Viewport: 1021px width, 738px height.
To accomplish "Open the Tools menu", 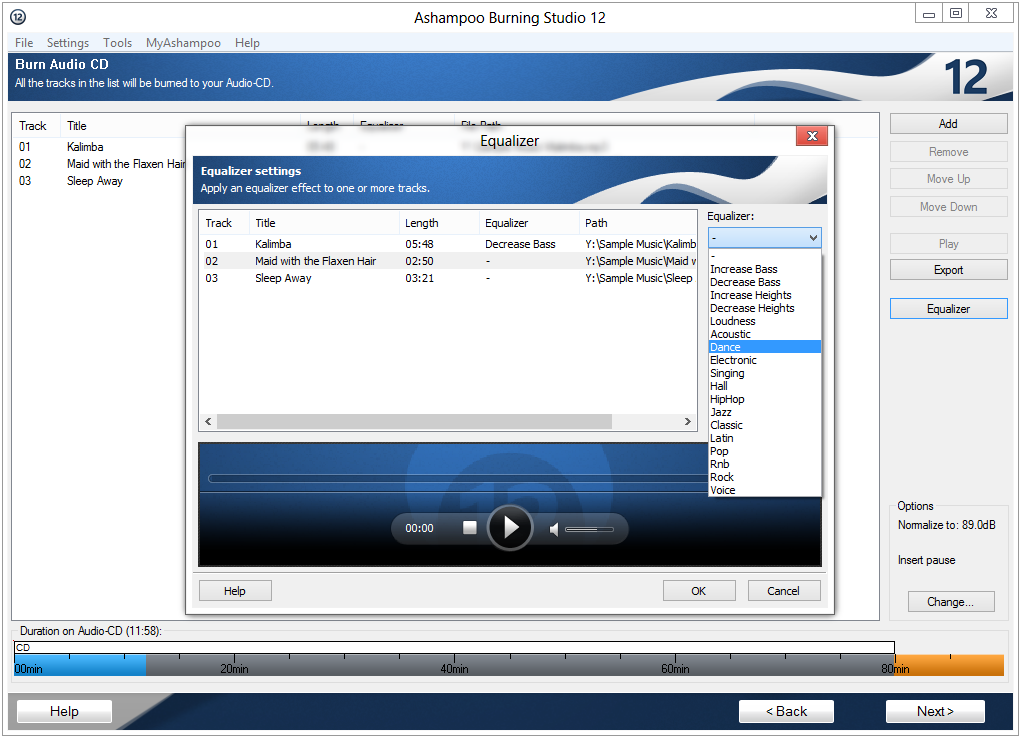I will [117, 42].
